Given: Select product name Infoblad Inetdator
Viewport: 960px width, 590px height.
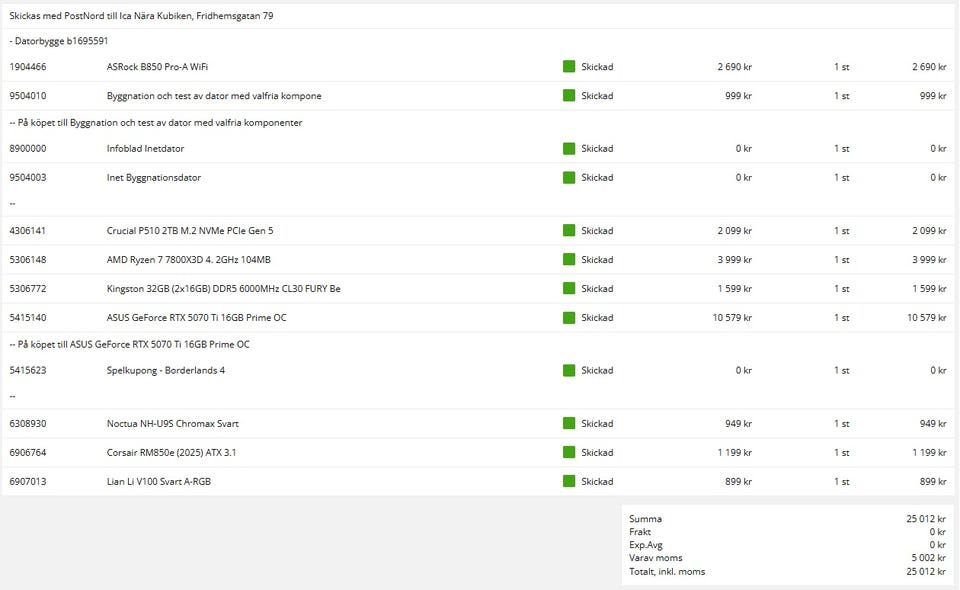Looking at the screenshot, I should click(x=145, y=149).
